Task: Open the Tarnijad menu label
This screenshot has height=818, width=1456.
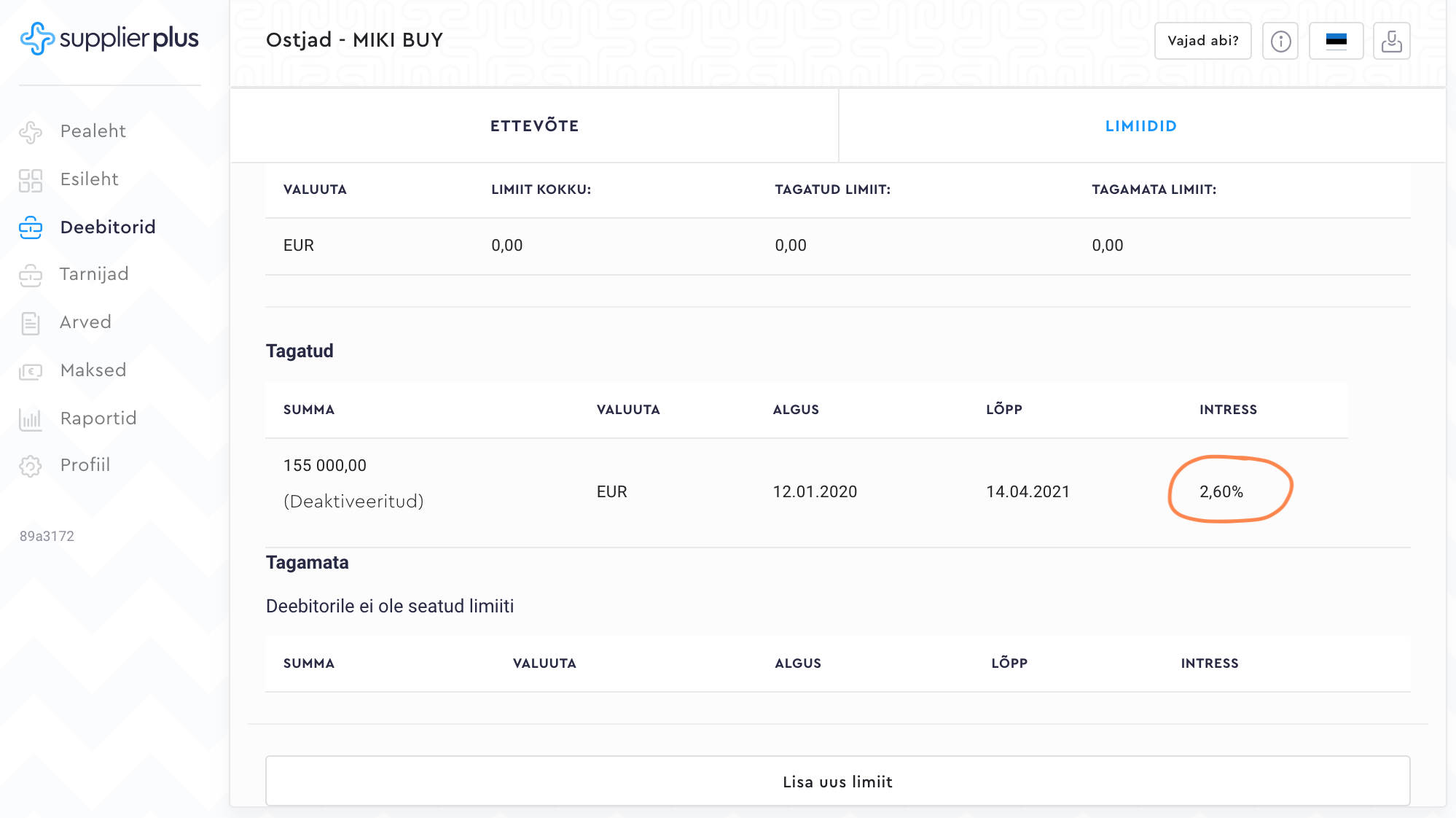Action: coord(94,274)
